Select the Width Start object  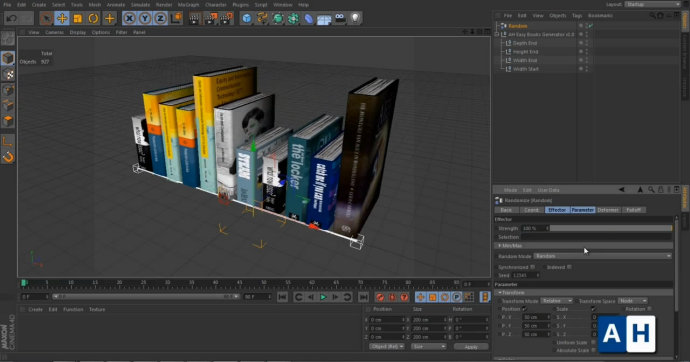tap(525, 69)
